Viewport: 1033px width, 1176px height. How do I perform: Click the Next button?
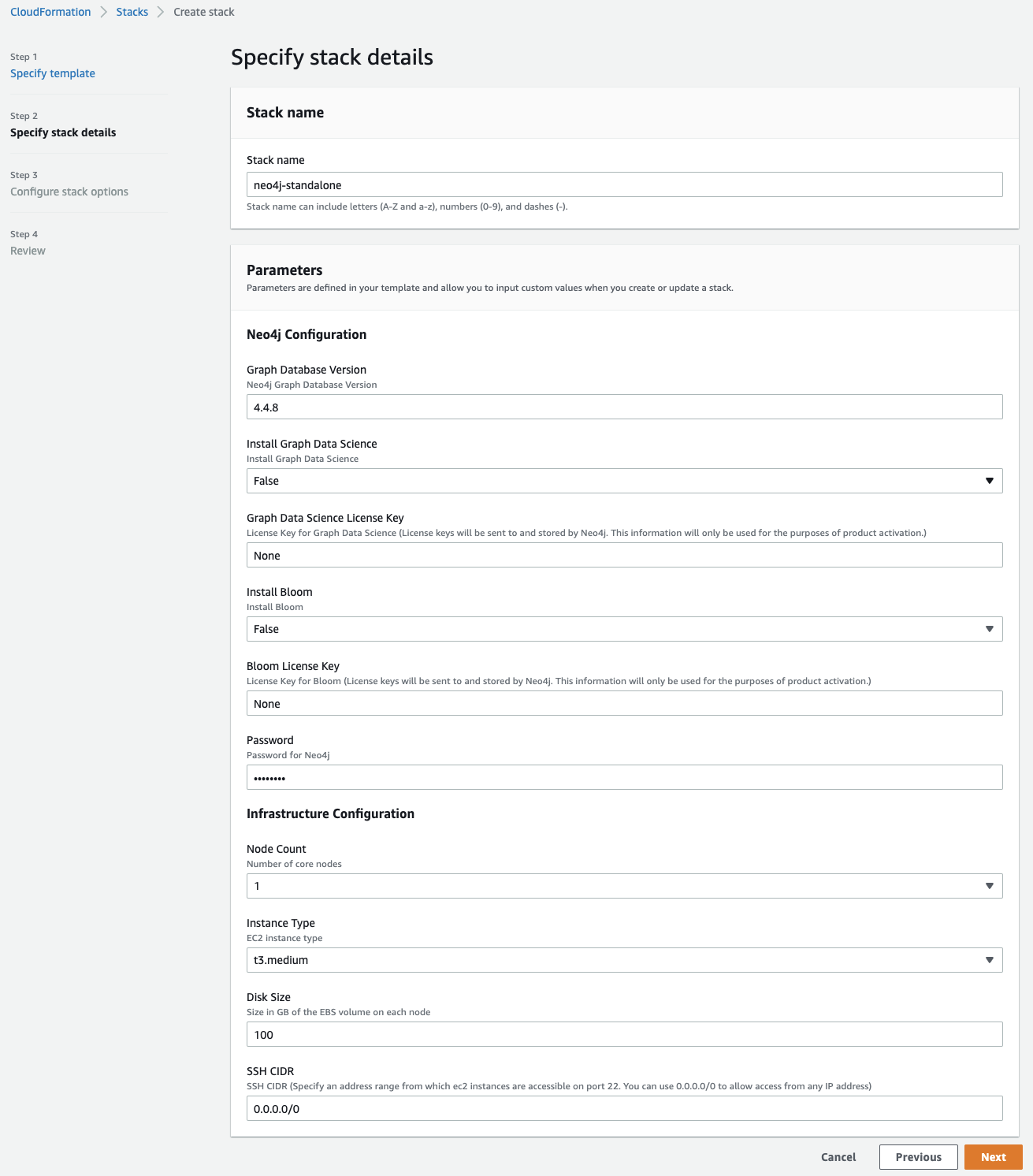tap(993, 1156)
